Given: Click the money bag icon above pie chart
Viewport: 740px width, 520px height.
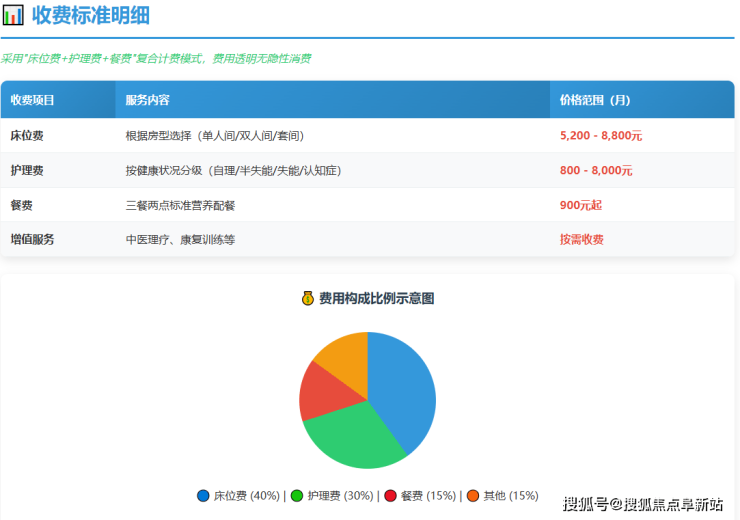Looking at the screenshot, I should 308,298.
